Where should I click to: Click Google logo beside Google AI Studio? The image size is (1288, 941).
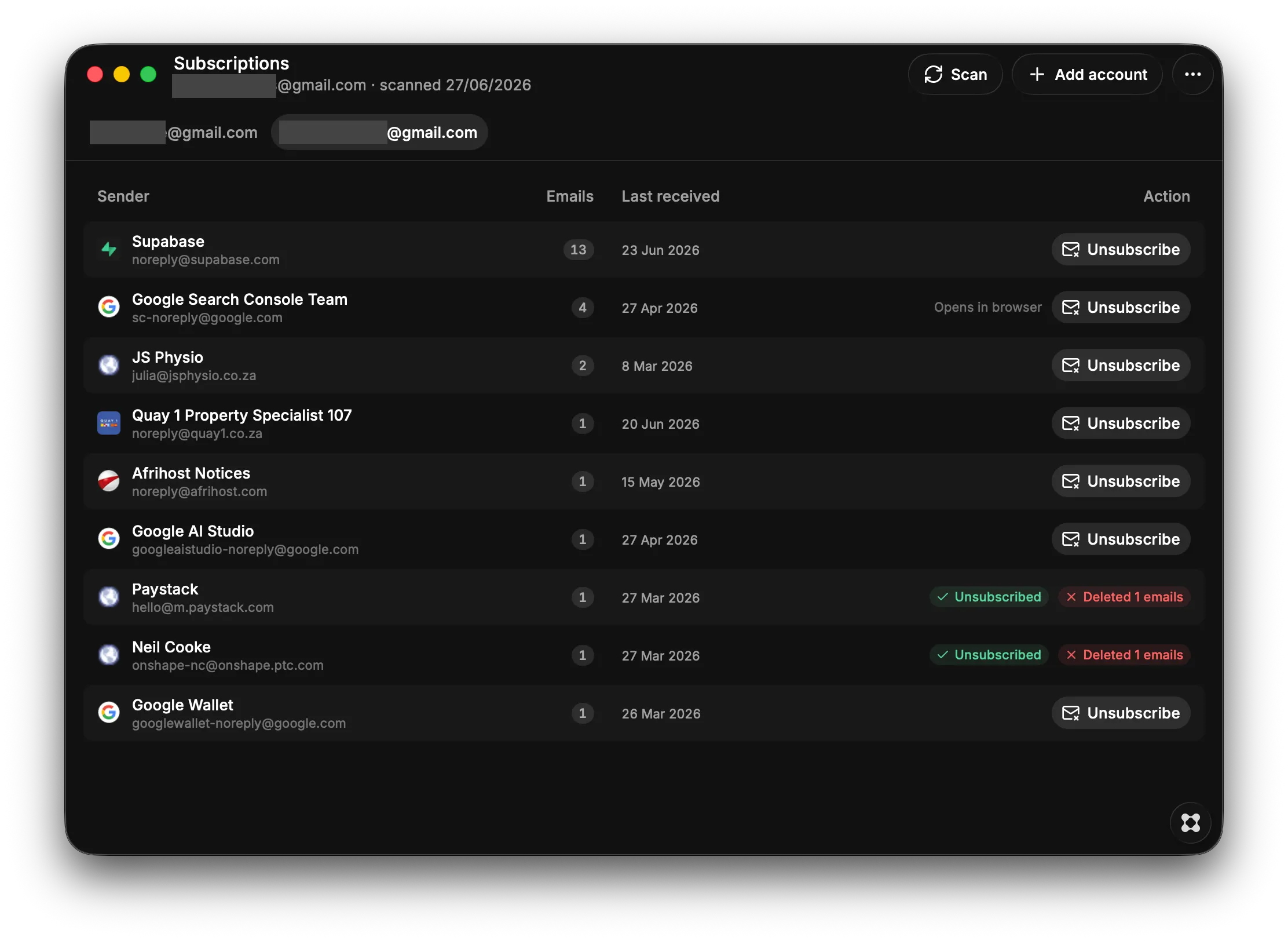(x=109, y=539)
